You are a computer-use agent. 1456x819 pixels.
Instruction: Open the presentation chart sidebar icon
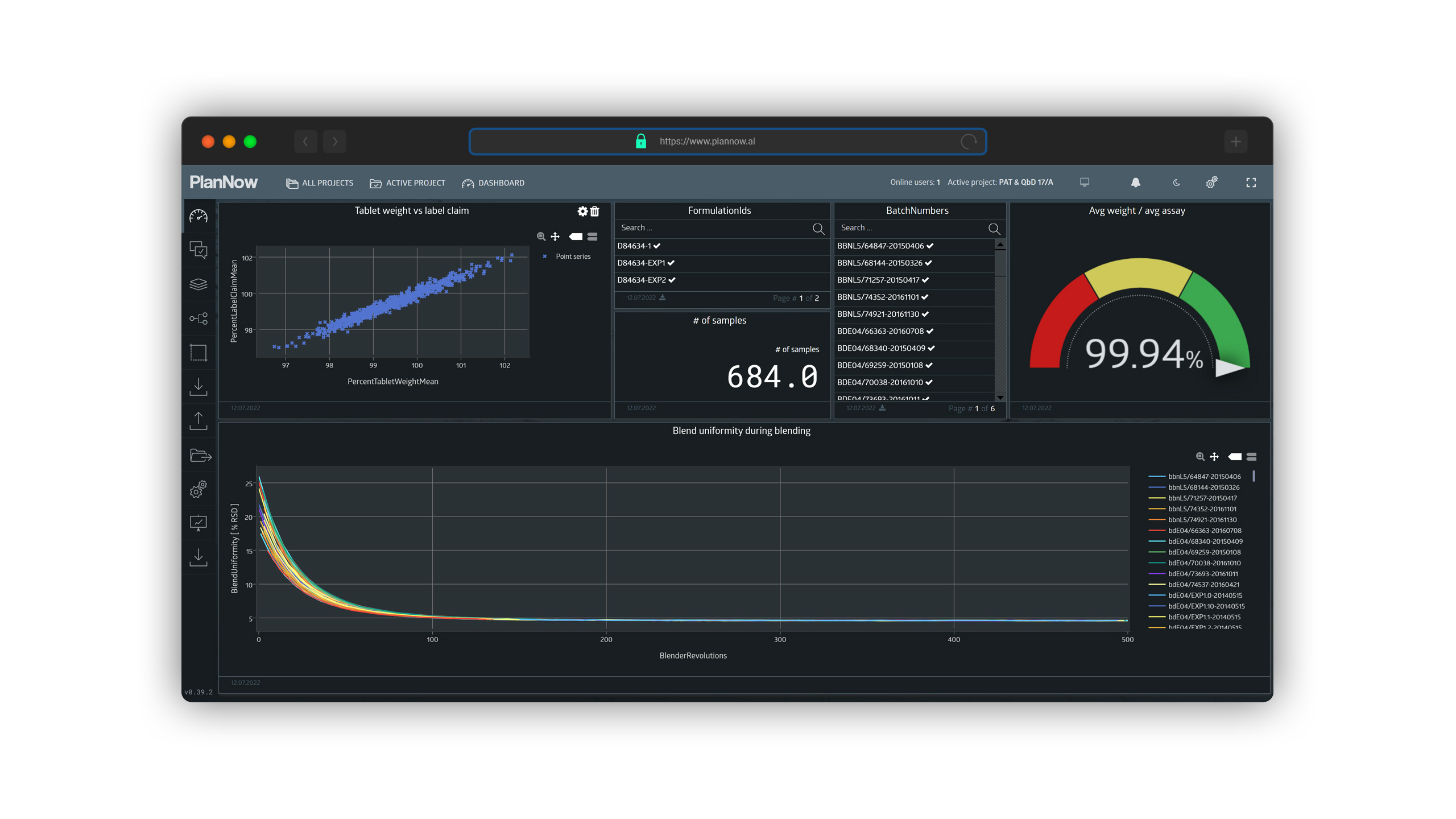(x=198, y=523)
